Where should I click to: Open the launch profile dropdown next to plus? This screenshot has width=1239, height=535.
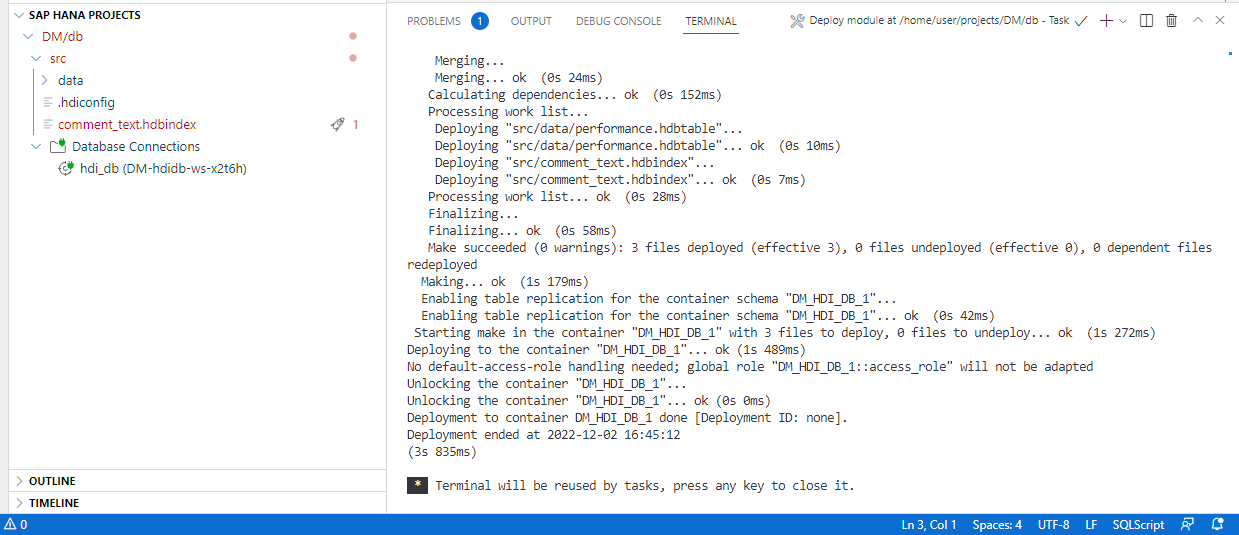tap(1123, 21)
